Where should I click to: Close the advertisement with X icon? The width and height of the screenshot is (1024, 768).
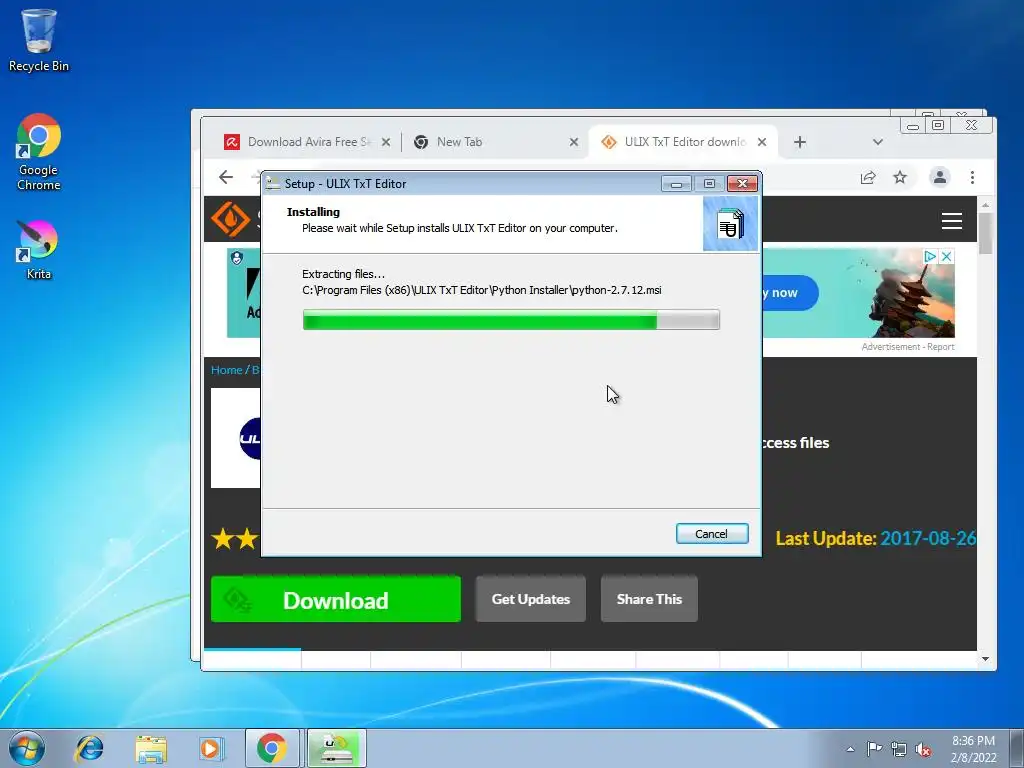point(946,257)
